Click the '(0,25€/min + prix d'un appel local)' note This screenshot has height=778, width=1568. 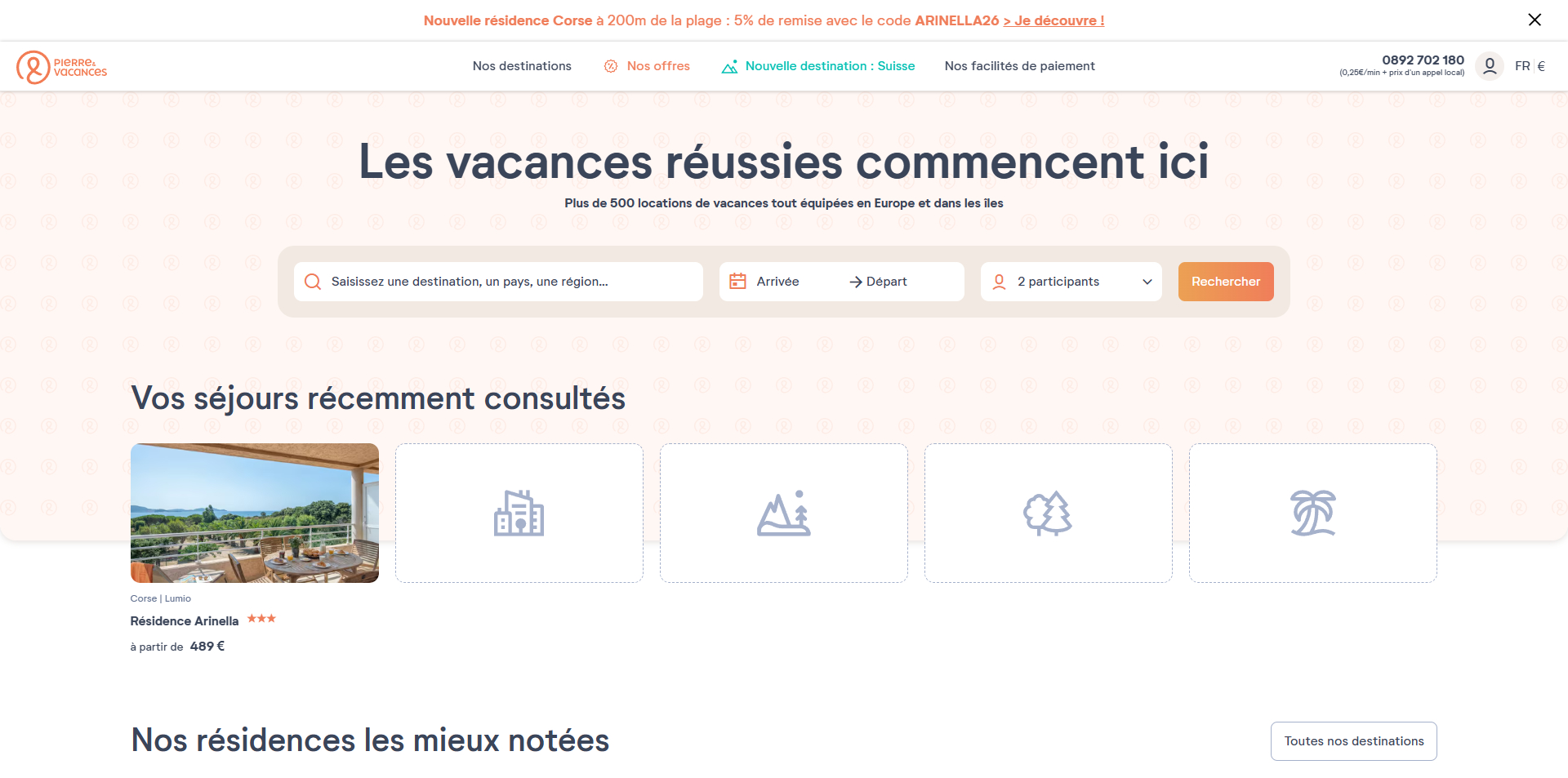(1401, 73)
